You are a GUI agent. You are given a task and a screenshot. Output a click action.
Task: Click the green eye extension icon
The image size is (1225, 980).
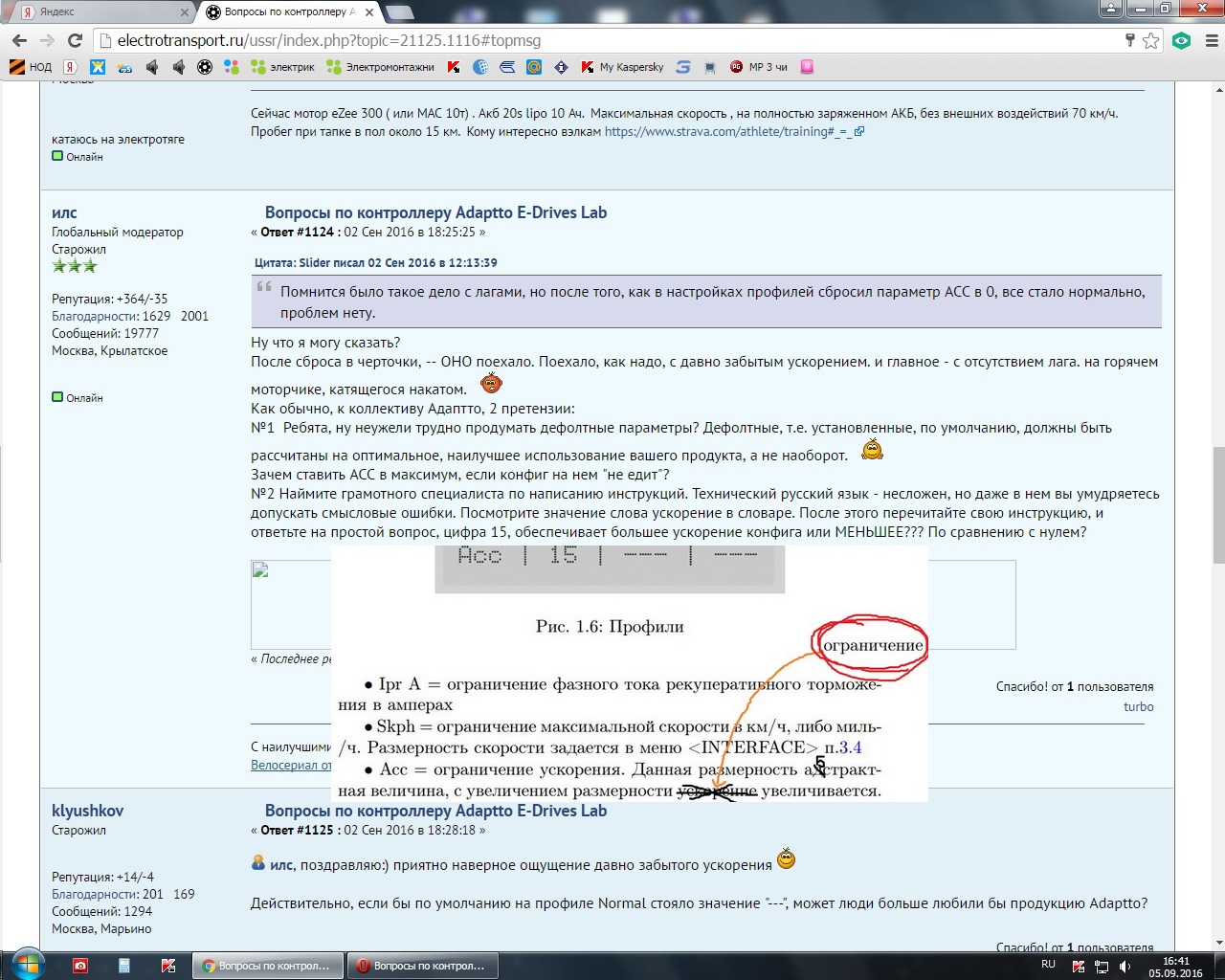pyautogui.click(x=1182, y=40)
